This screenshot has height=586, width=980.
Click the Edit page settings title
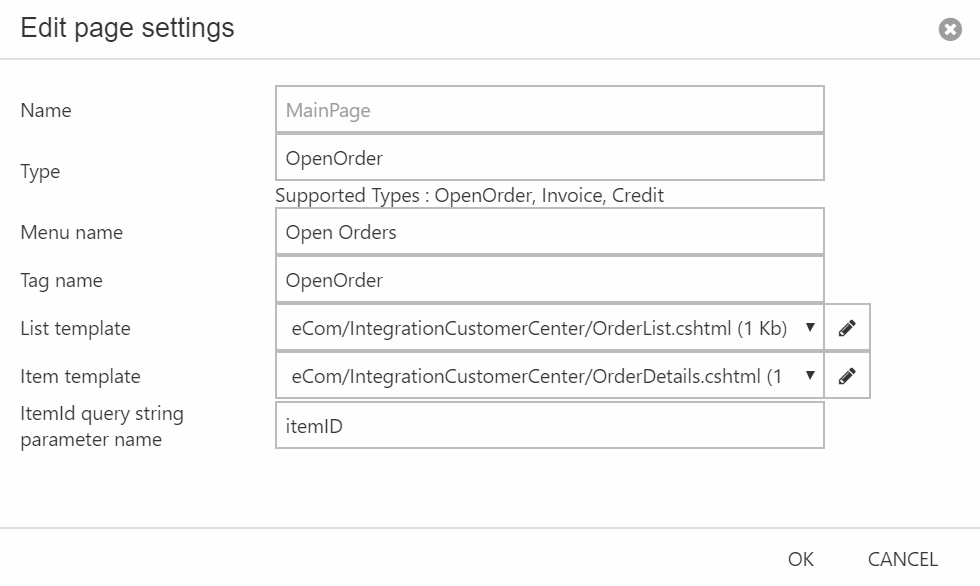127,28
